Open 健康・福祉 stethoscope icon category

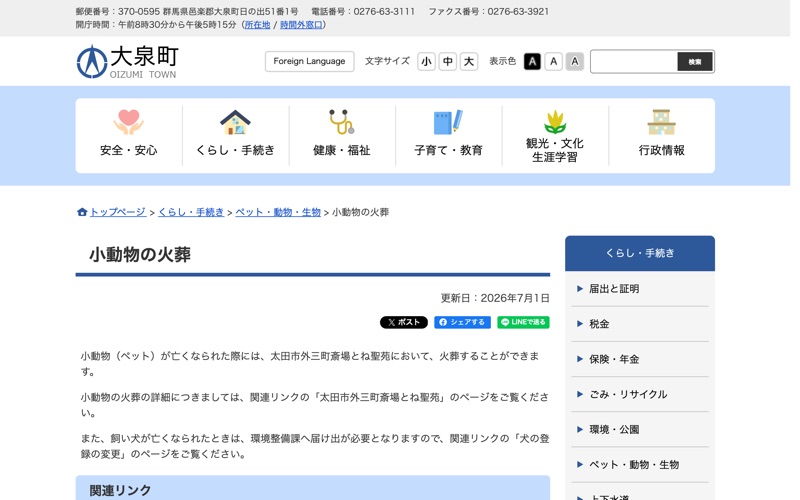click(x=342, y=135)
